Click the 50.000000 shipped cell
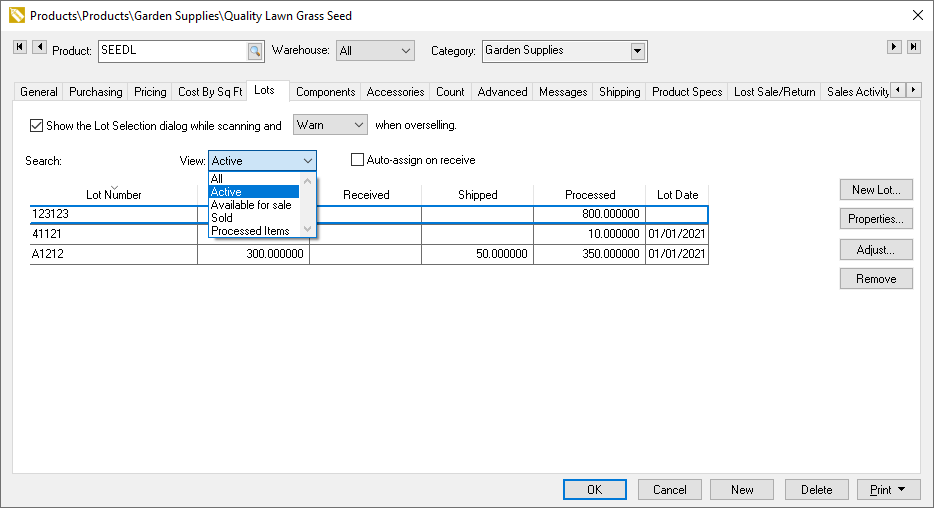934x508 pixels. click(478, 254)
